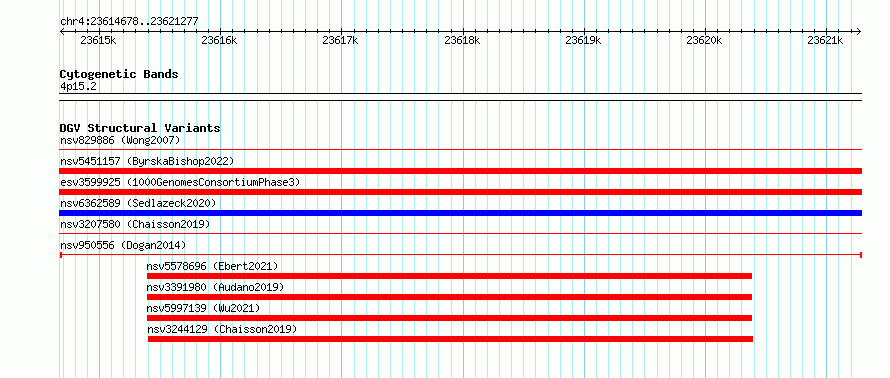Click the thin red line of nsv829886
This screenshot has height=378, width=890.
460,150
